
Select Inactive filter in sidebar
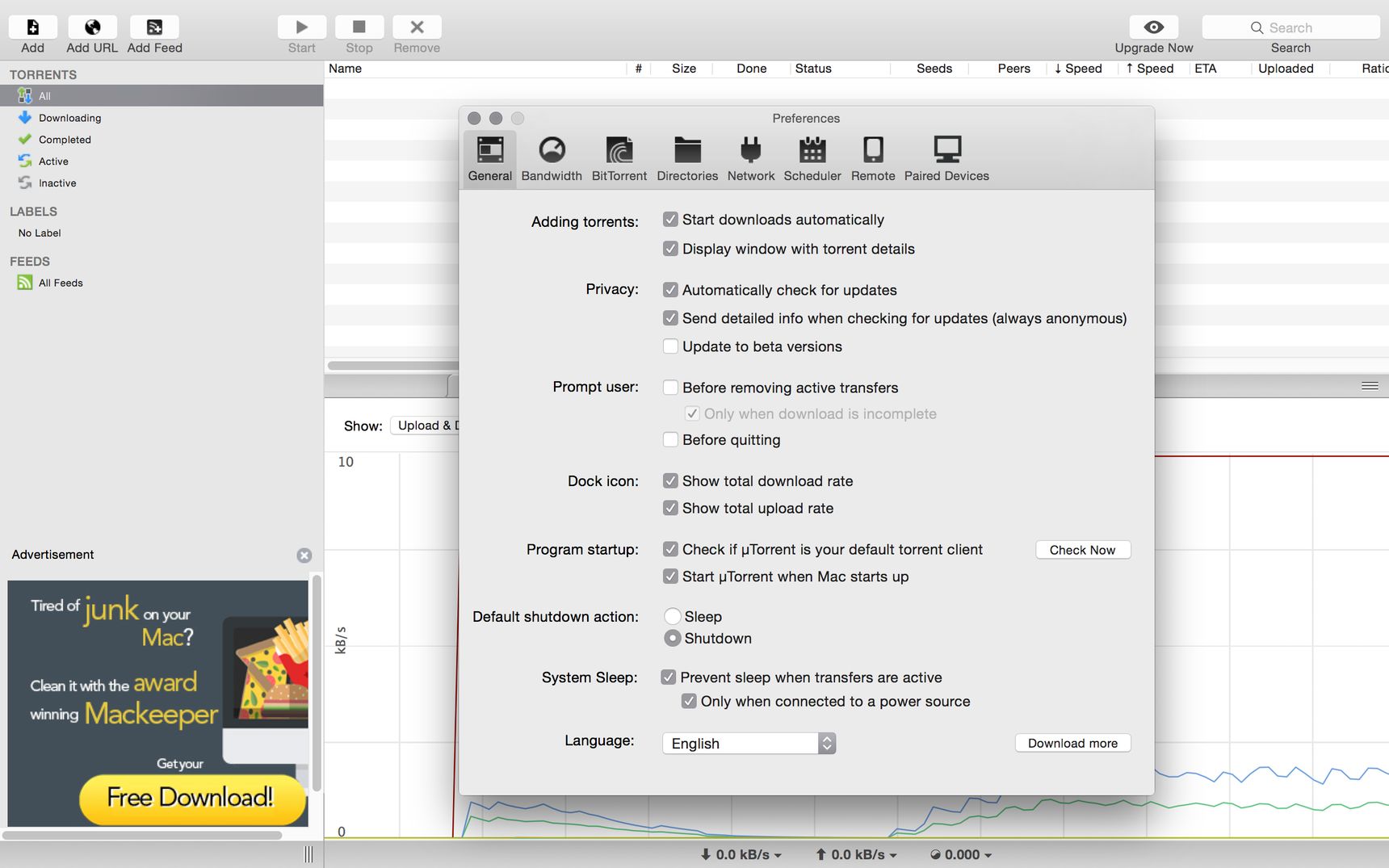point(162,183)
